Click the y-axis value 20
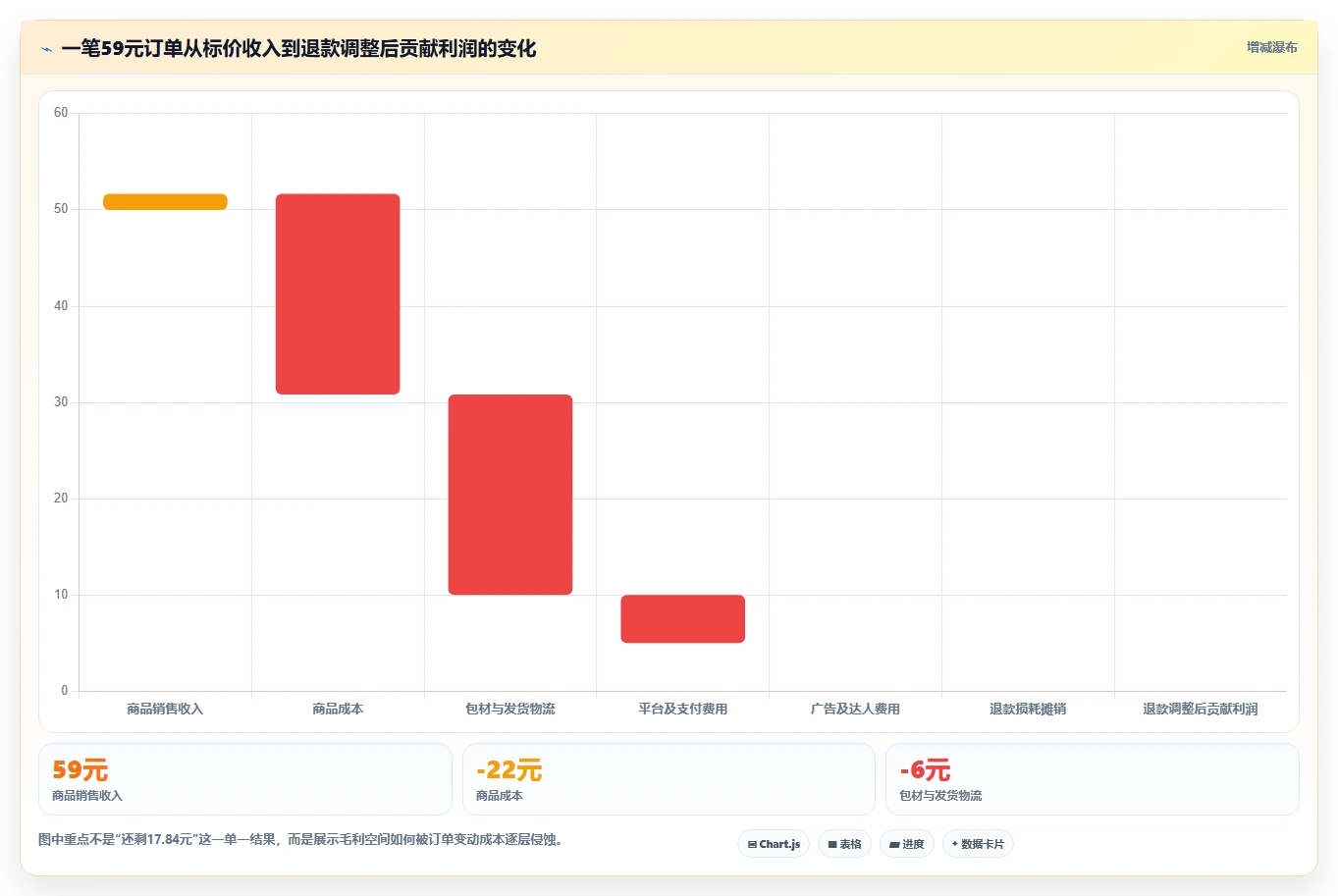1338x896 pixels. click(x=61, y=499)
